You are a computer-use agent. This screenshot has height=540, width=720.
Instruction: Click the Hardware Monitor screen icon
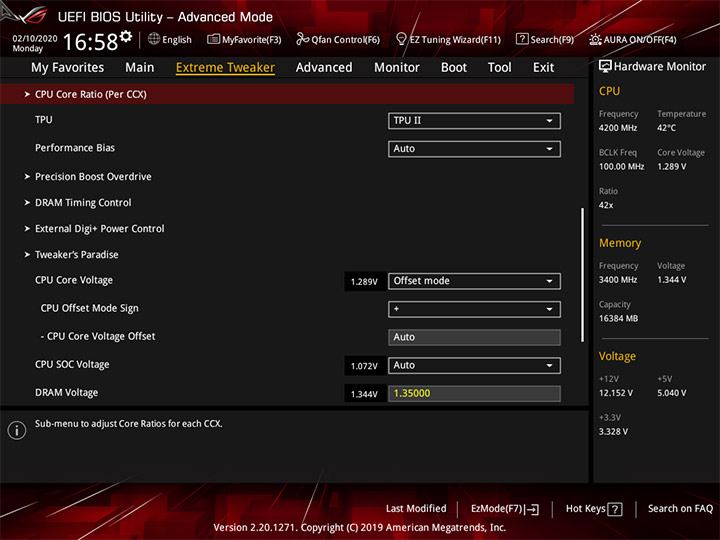[x=605, y=67]
